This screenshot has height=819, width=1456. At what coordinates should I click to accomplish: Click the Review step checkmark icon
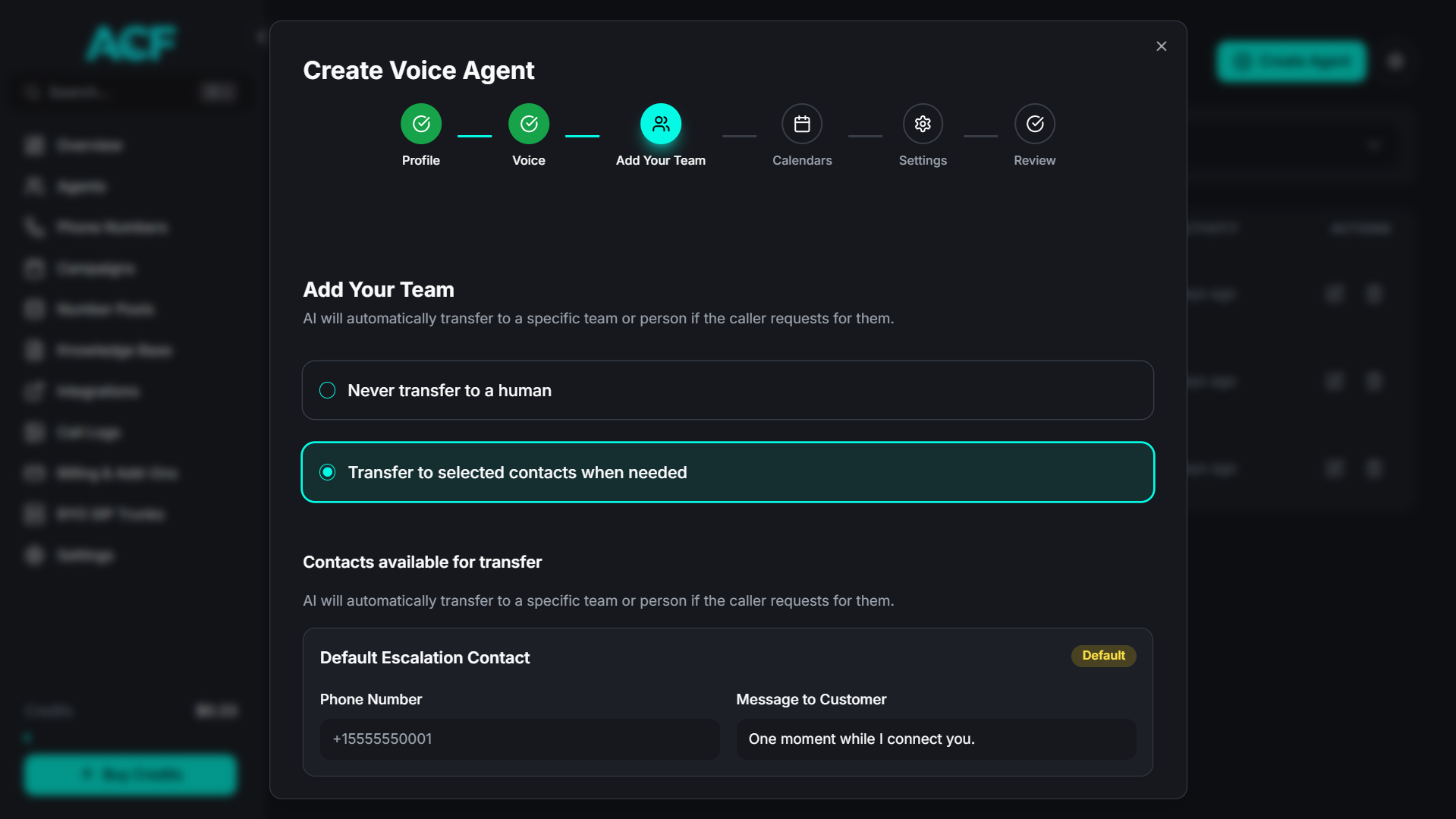click(1034, 124)
